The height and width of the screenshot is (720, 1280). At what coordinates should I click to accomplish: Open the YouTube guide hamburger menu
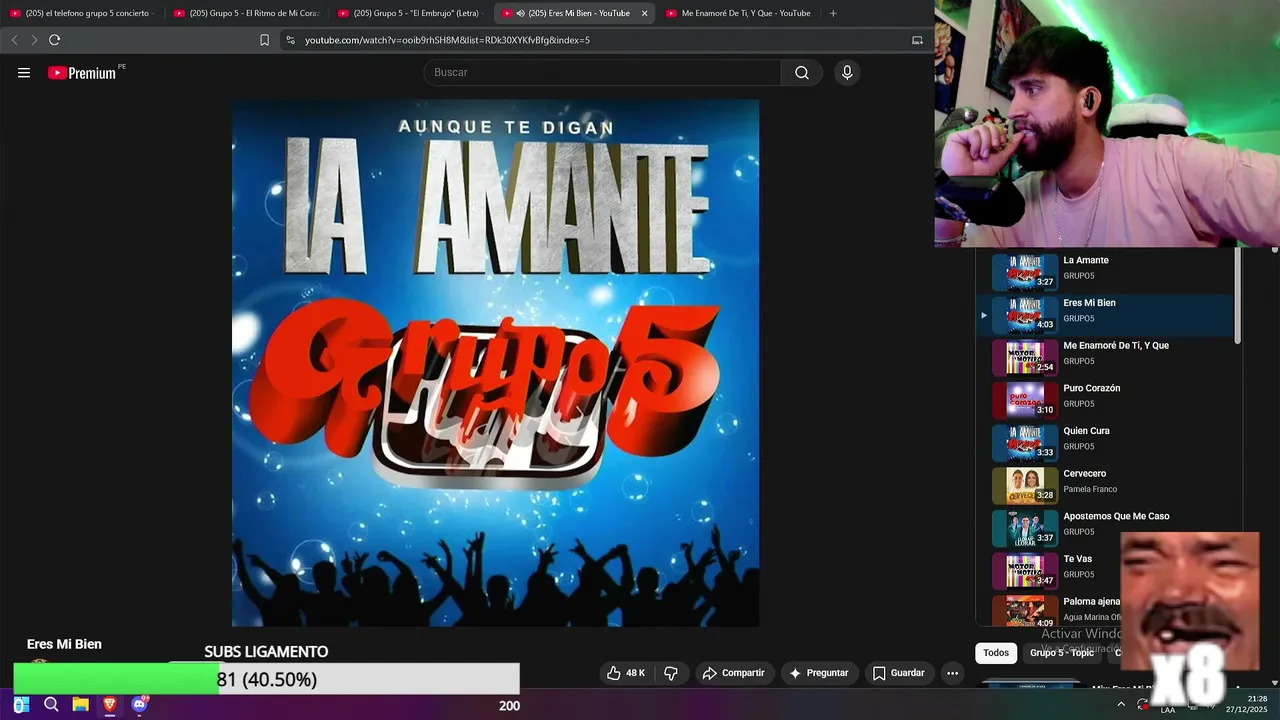click(x=24, y=73)
